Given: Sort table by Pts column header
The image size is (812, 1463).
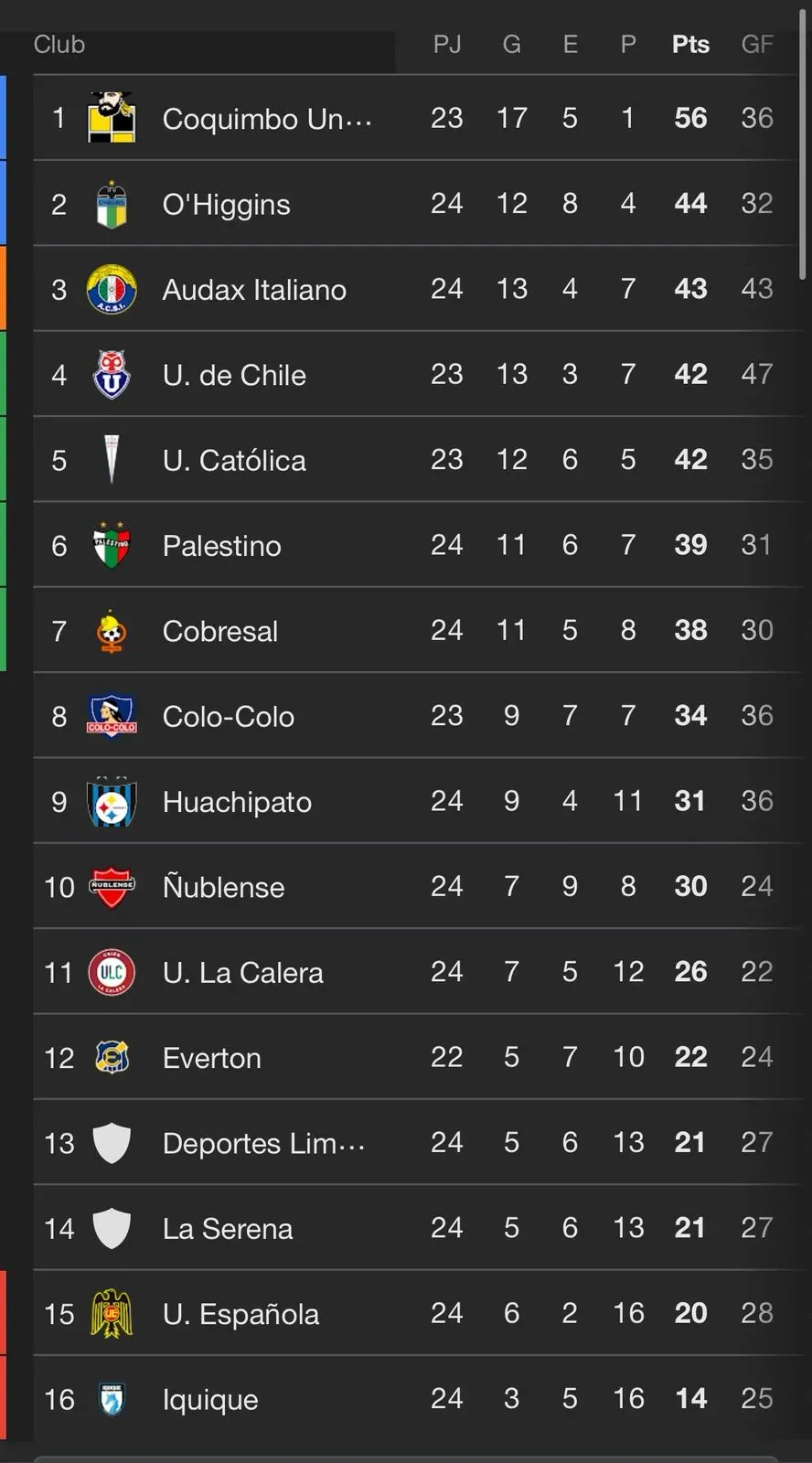Looking at the screenshot, I should pos(690,44).
